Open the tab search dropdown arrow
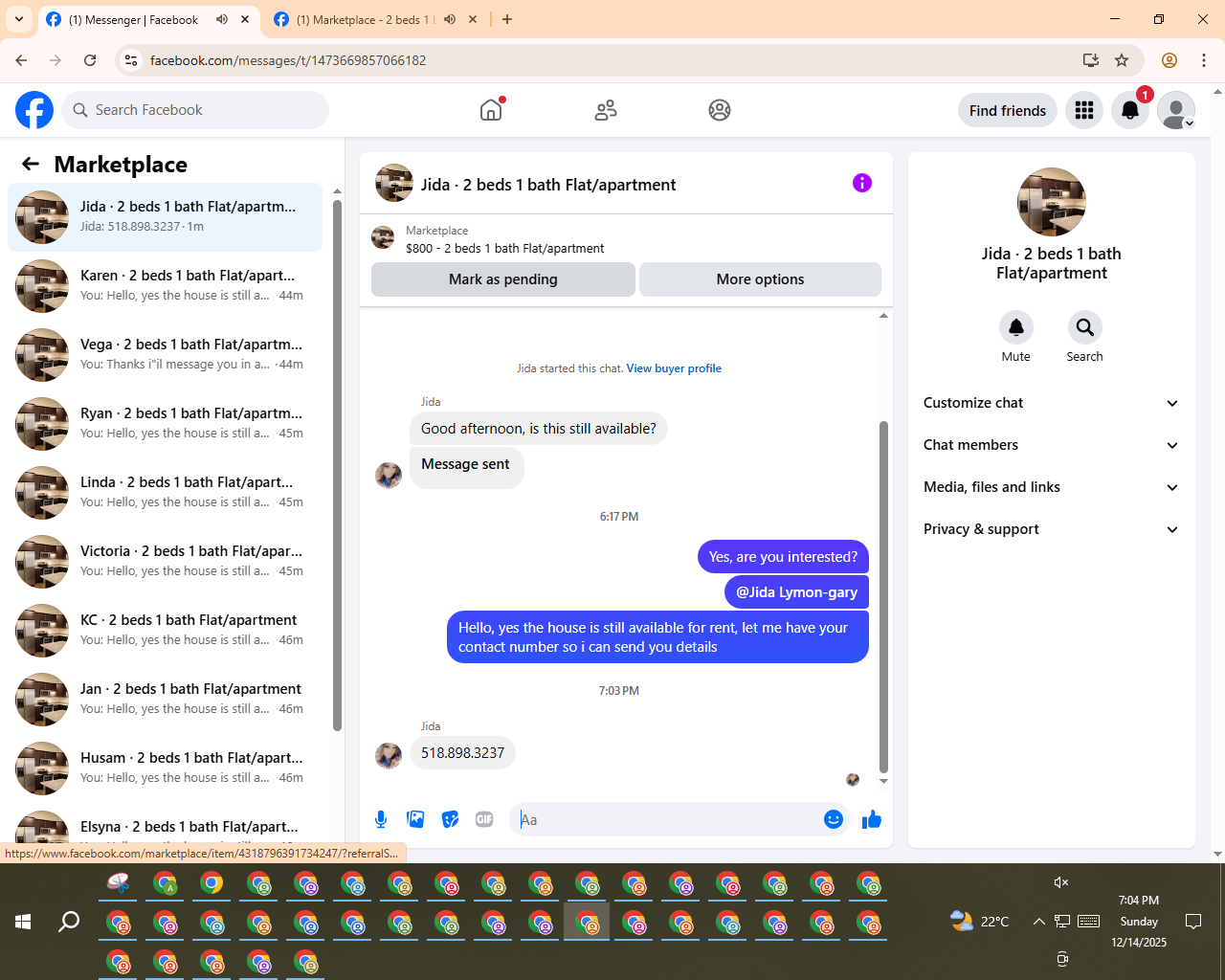This screenshot has height=980, width=1225. [19, 19]
